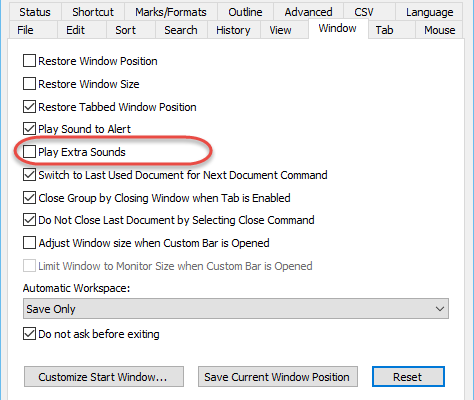Uncheck Do not ask before exiting

[x=29, y=334]
